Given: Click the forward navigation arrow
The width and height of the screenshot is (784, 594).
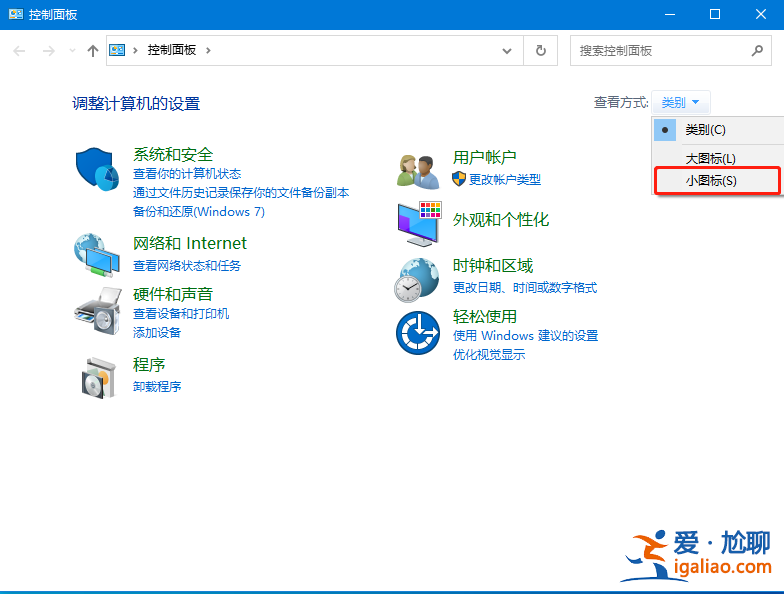Looking at the screenshot, I should pyautogui.click(x=48, y=50).
